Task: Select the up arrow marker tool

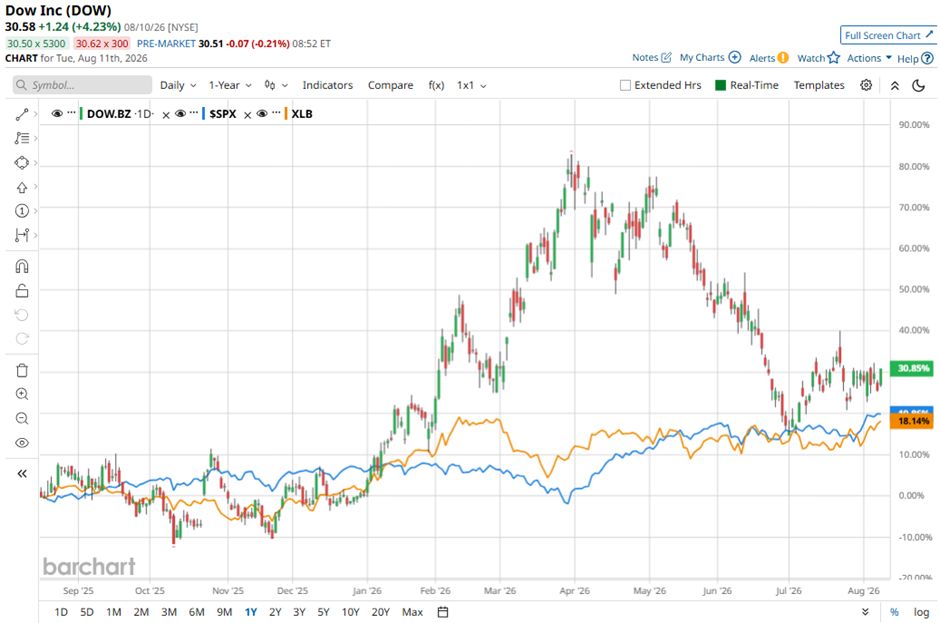Action: click(x=22, y=187)
